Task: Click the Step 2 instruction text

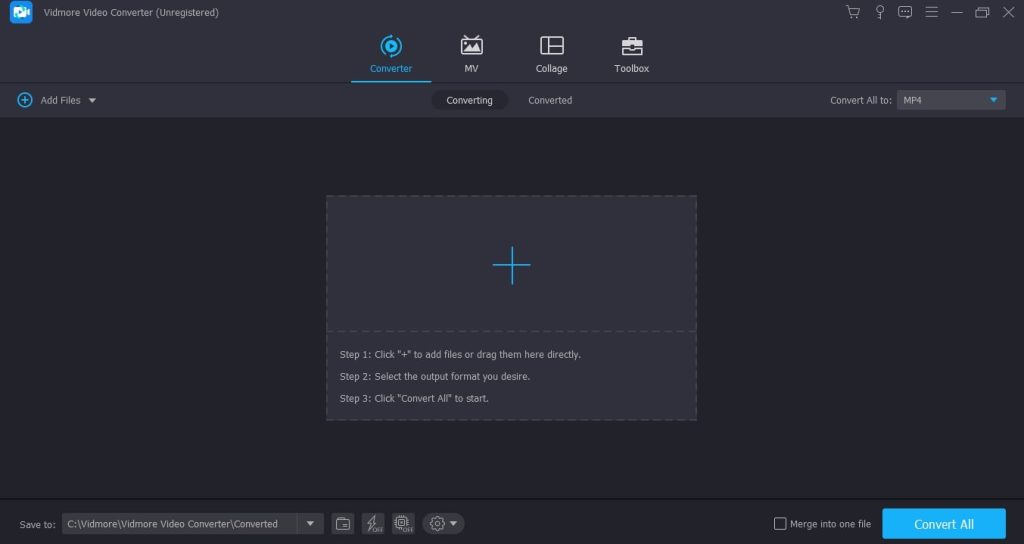Action: point(434,377)
